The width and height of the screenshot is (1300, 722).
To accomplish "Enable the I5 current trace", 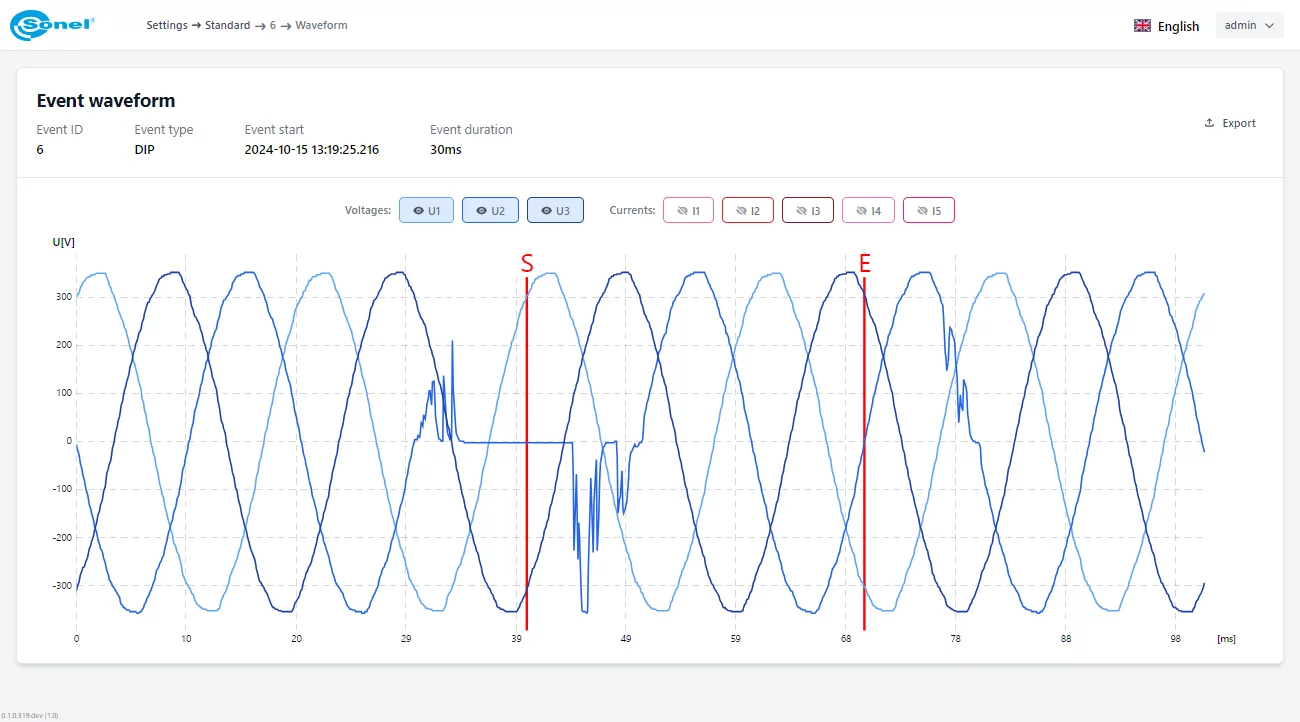I will click(x=928, y=210).
